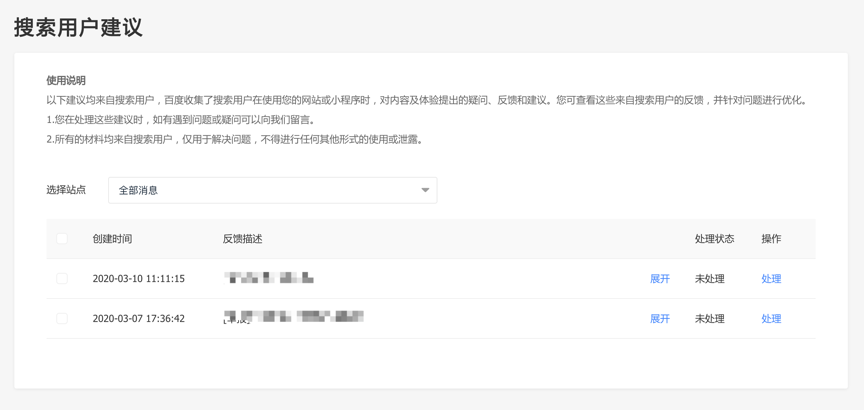Click the 操作 column header
Screen dimensions: 864x410
[771, 239]
